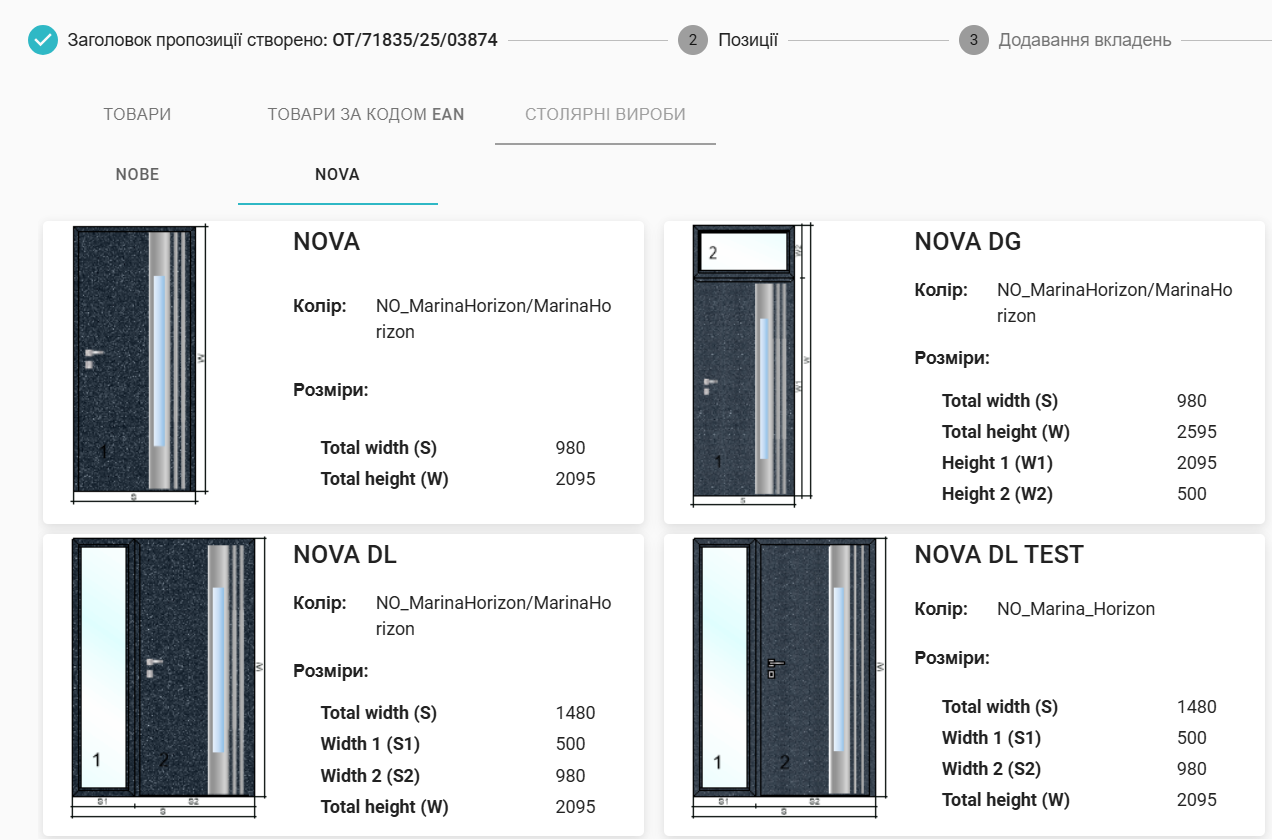Image resolution: width=1272 pixels, height=840 pixels.
Task: Open the NOVA DG product title
Action: click(x=967, y=242)
